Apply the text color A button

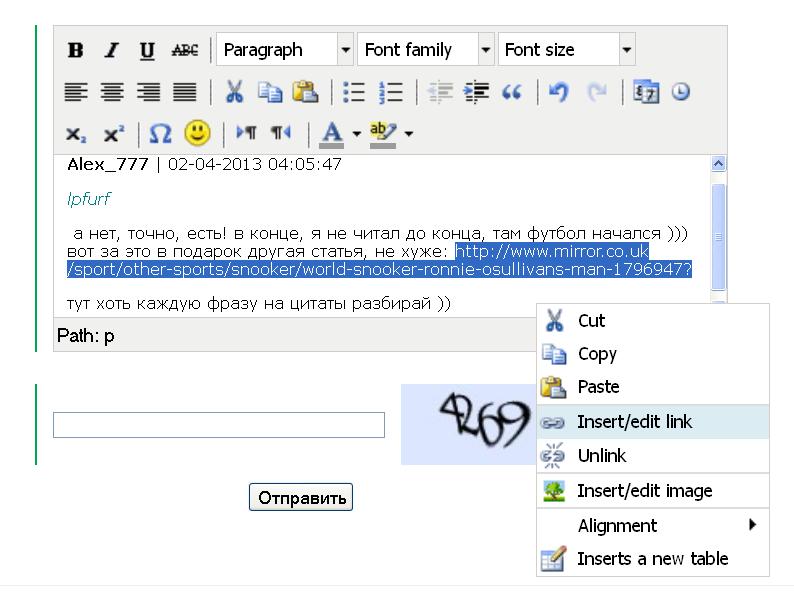click(332, 134)
